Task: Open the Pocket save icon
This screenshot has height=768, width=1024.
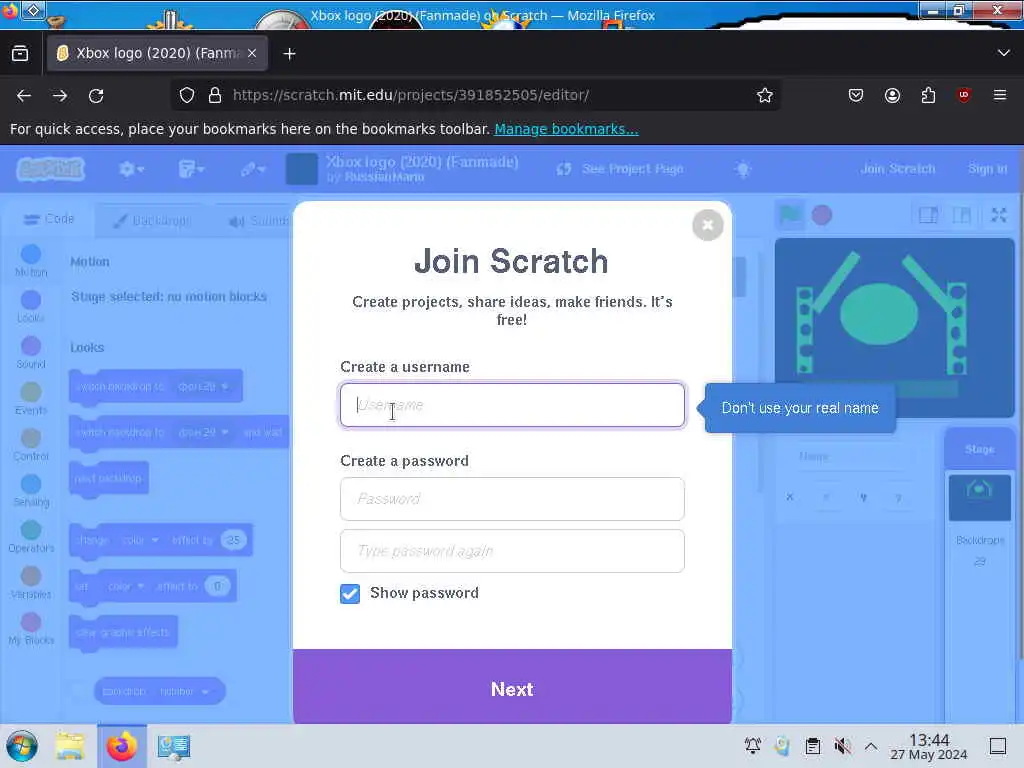Action: (x=856, y=96)
